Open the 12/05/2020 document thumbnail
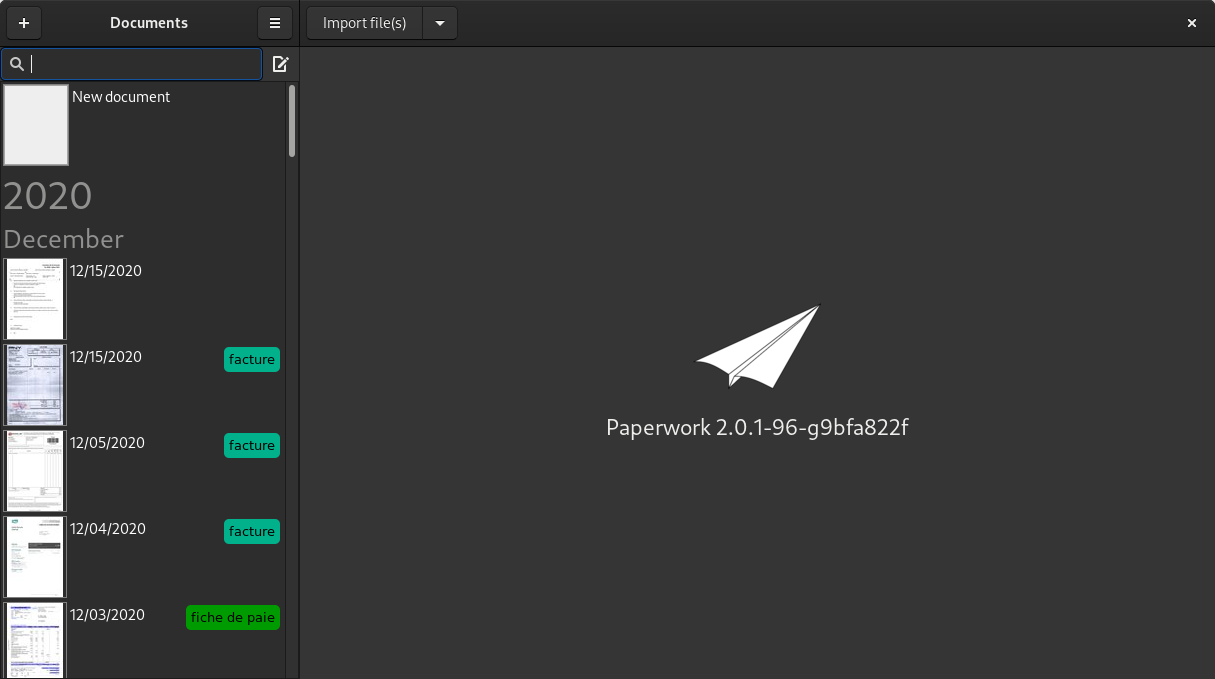 [35, 471]
